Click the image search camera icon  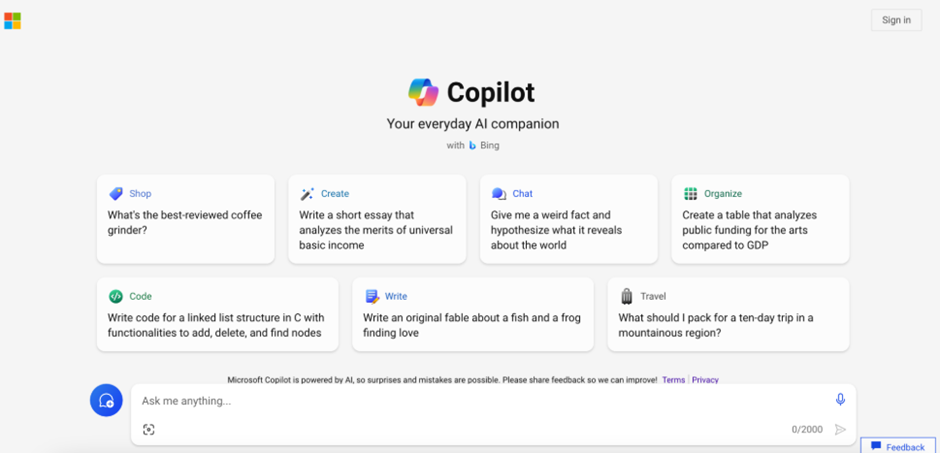[149, 429]
